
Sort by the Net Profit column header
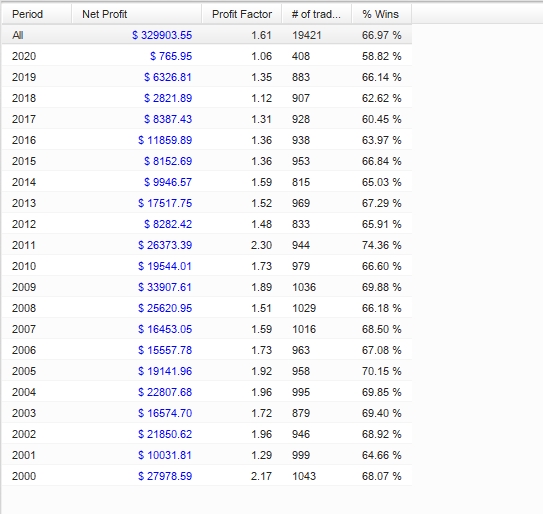click(137, 14)
